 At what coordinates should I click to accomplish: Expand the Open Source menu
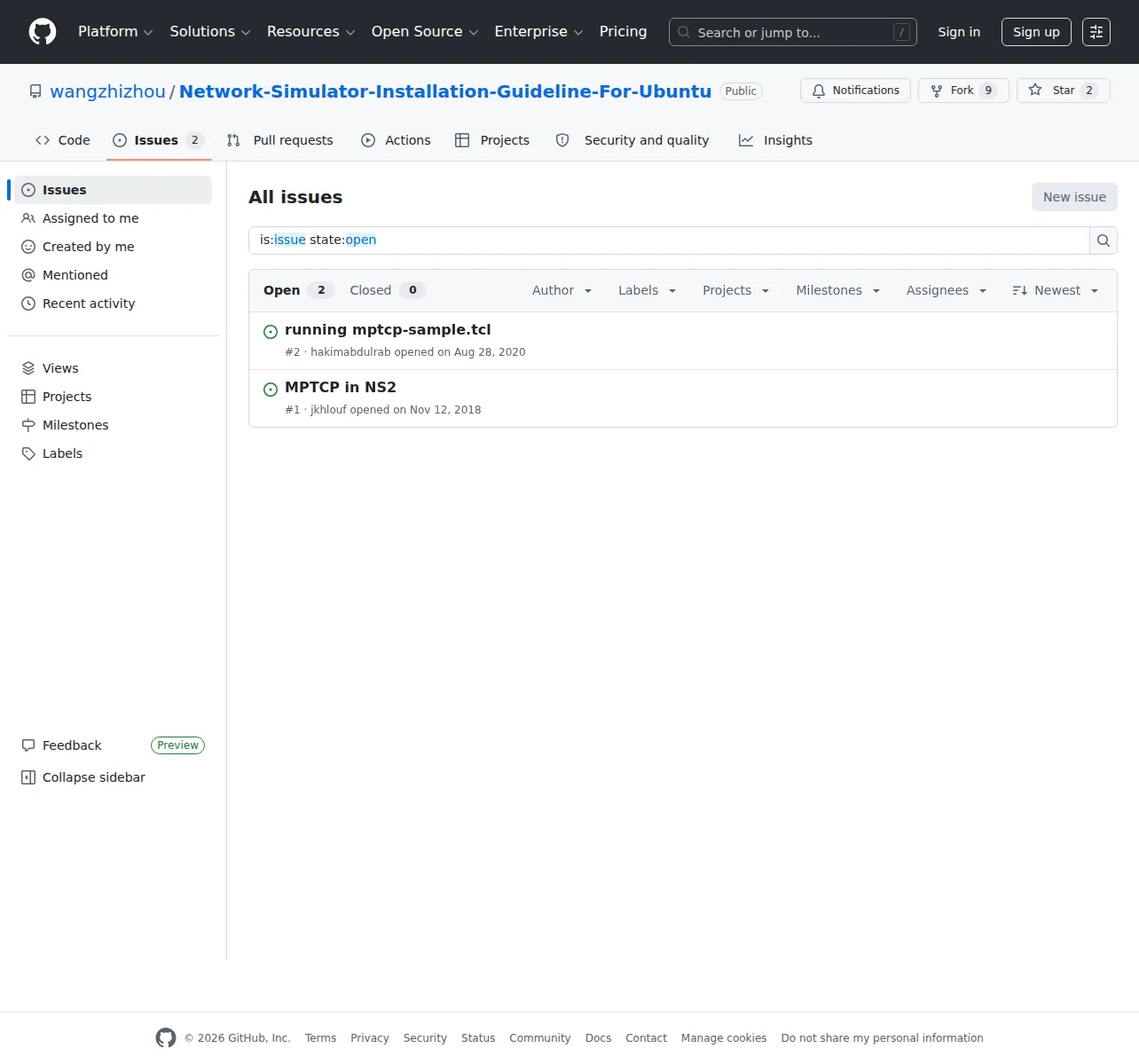425,32
